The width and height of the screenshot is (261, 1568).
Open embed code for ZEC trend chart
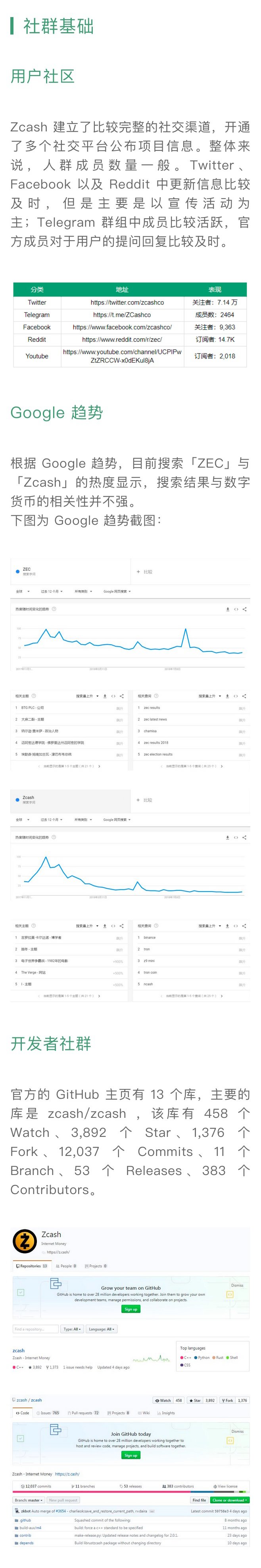coord(236,609)
